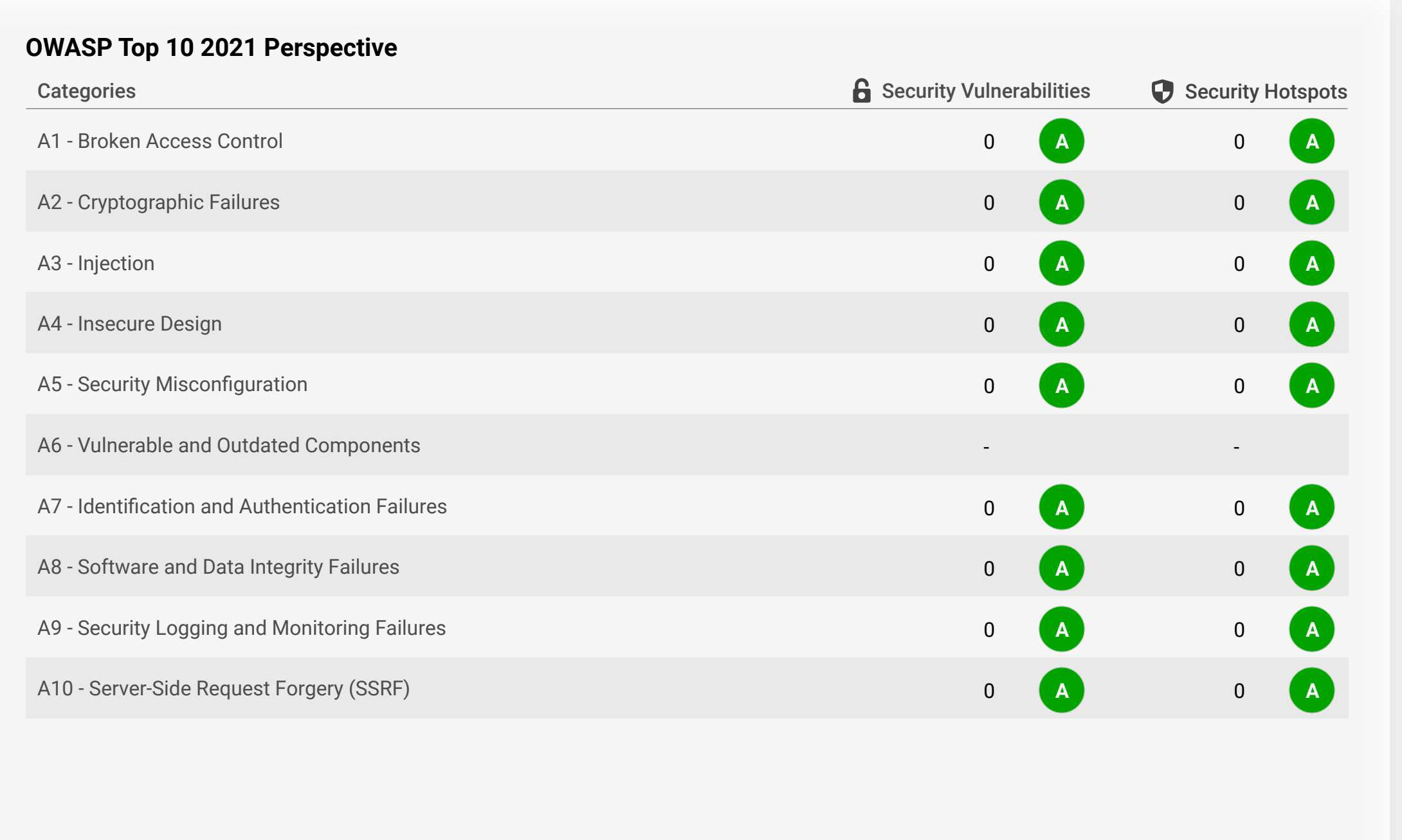
Task: Click the vulnerability count for A7 row
Action: pos(988,507)
